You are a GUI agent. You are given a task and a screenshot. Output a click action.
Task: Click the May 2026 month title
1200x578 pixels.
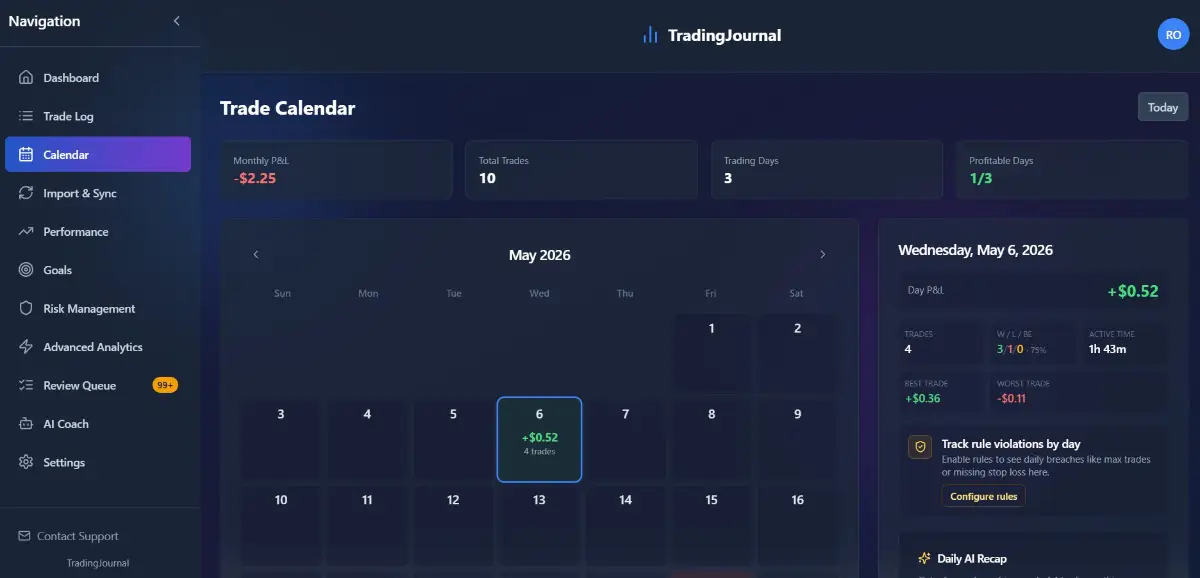click(539, 255)
